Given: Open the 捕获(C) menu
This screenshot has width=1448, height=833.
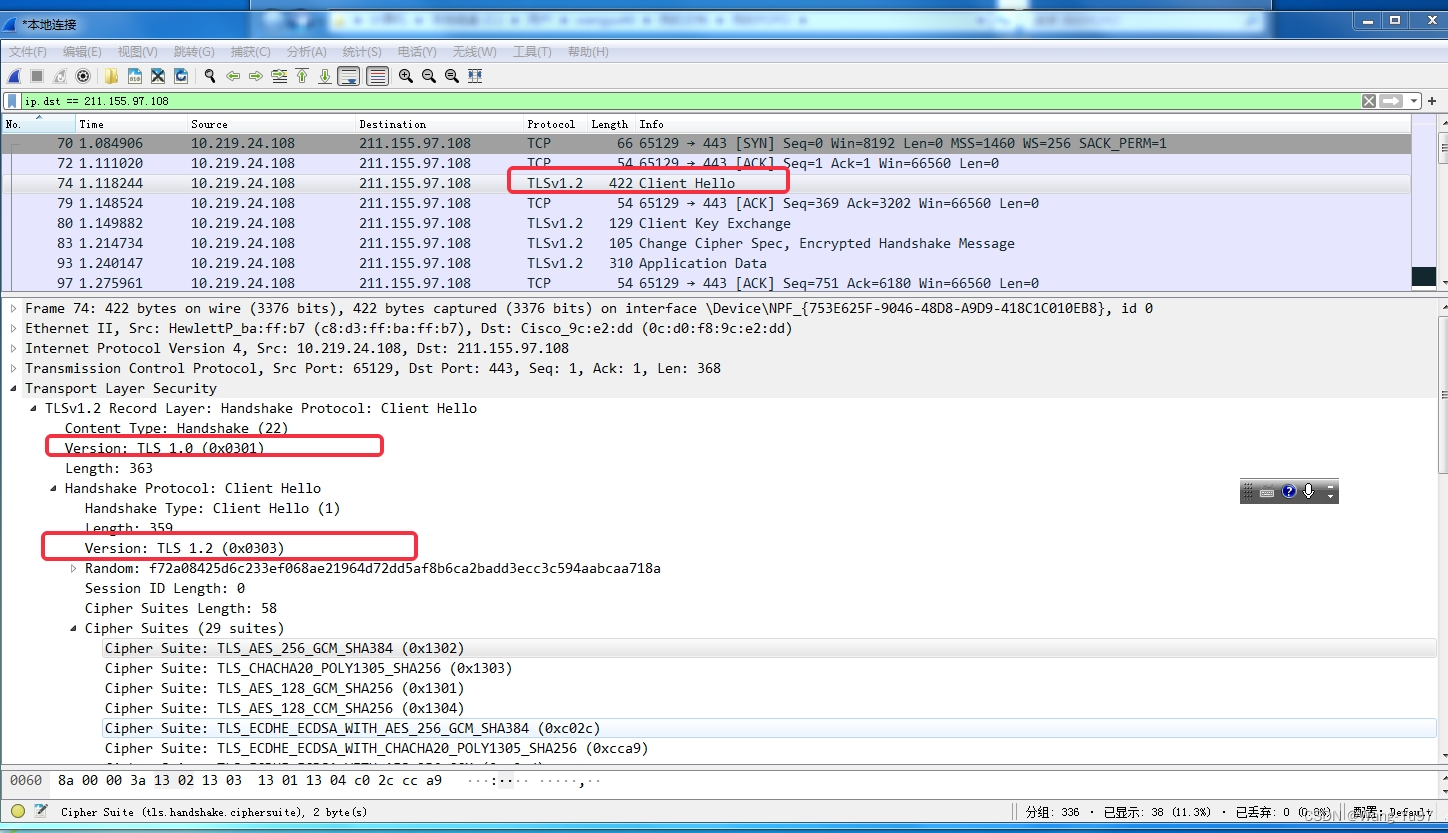Looking at the screenshot, I should coord(250,52).
